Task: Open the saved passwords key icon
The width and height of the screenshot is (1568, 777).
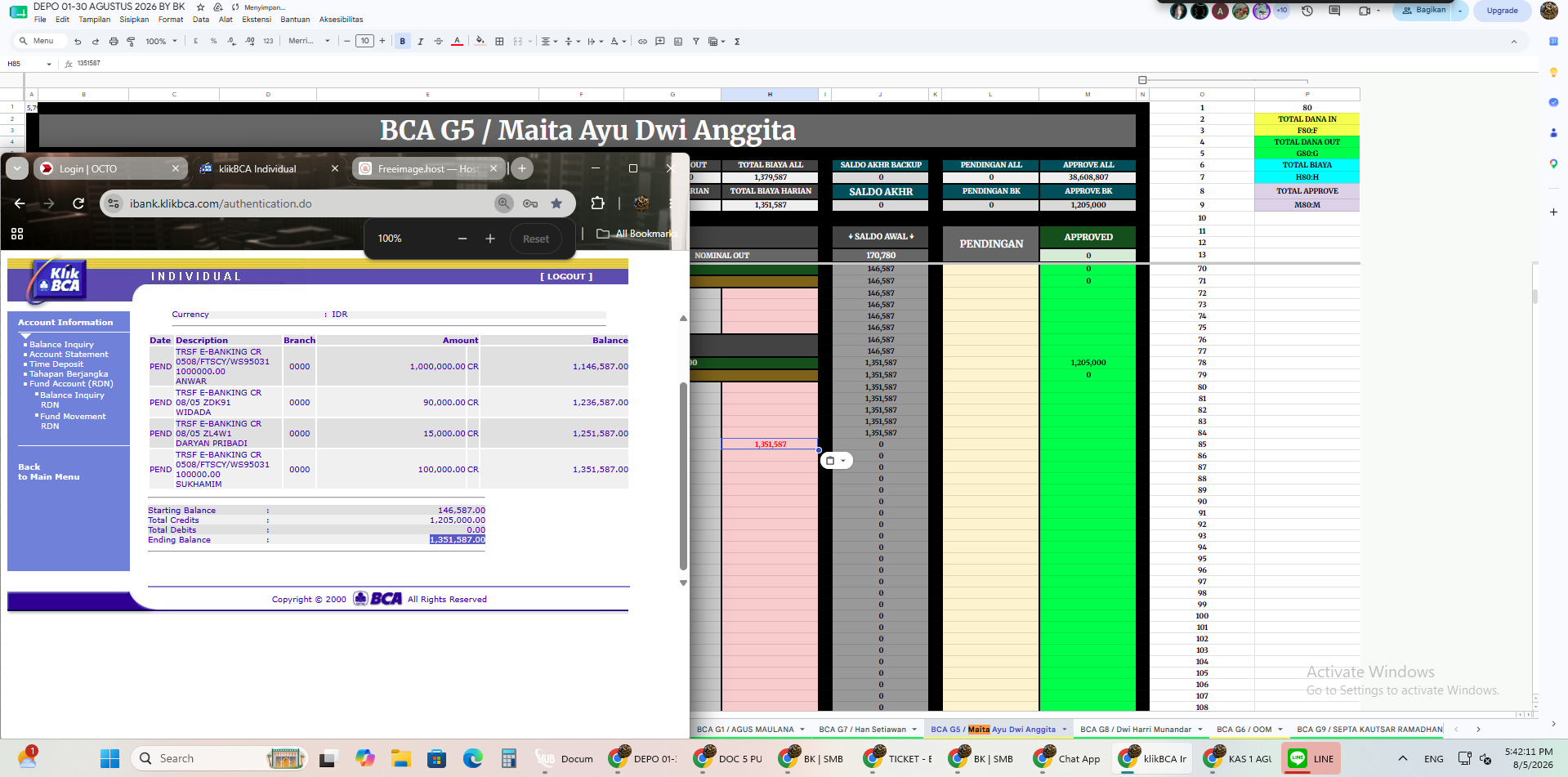Action: 530,203
